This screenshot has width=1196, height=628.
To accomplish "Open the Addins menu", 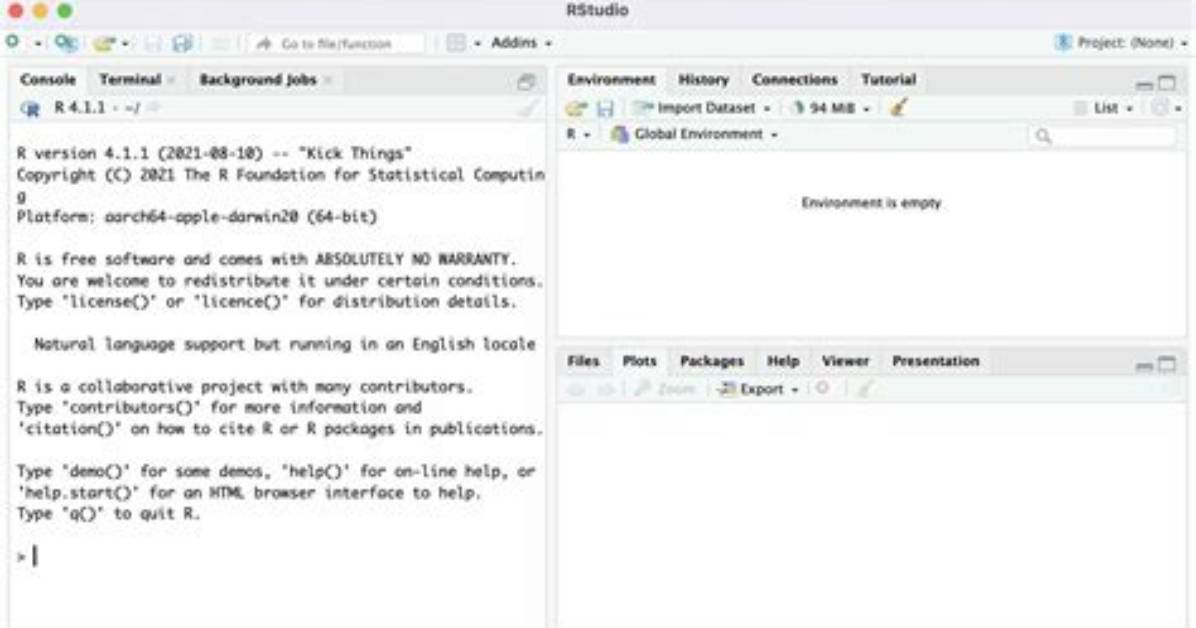I will (x=521, y=43).
